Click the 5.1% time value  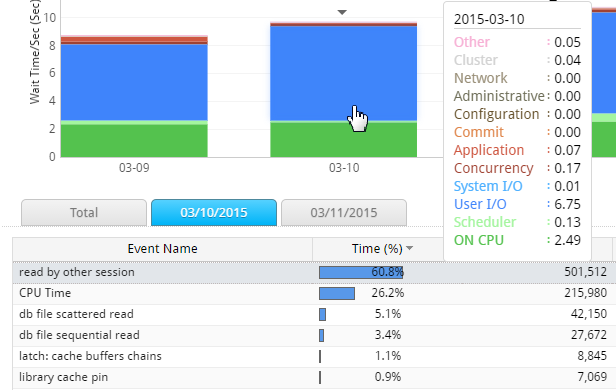coord(388,314)
